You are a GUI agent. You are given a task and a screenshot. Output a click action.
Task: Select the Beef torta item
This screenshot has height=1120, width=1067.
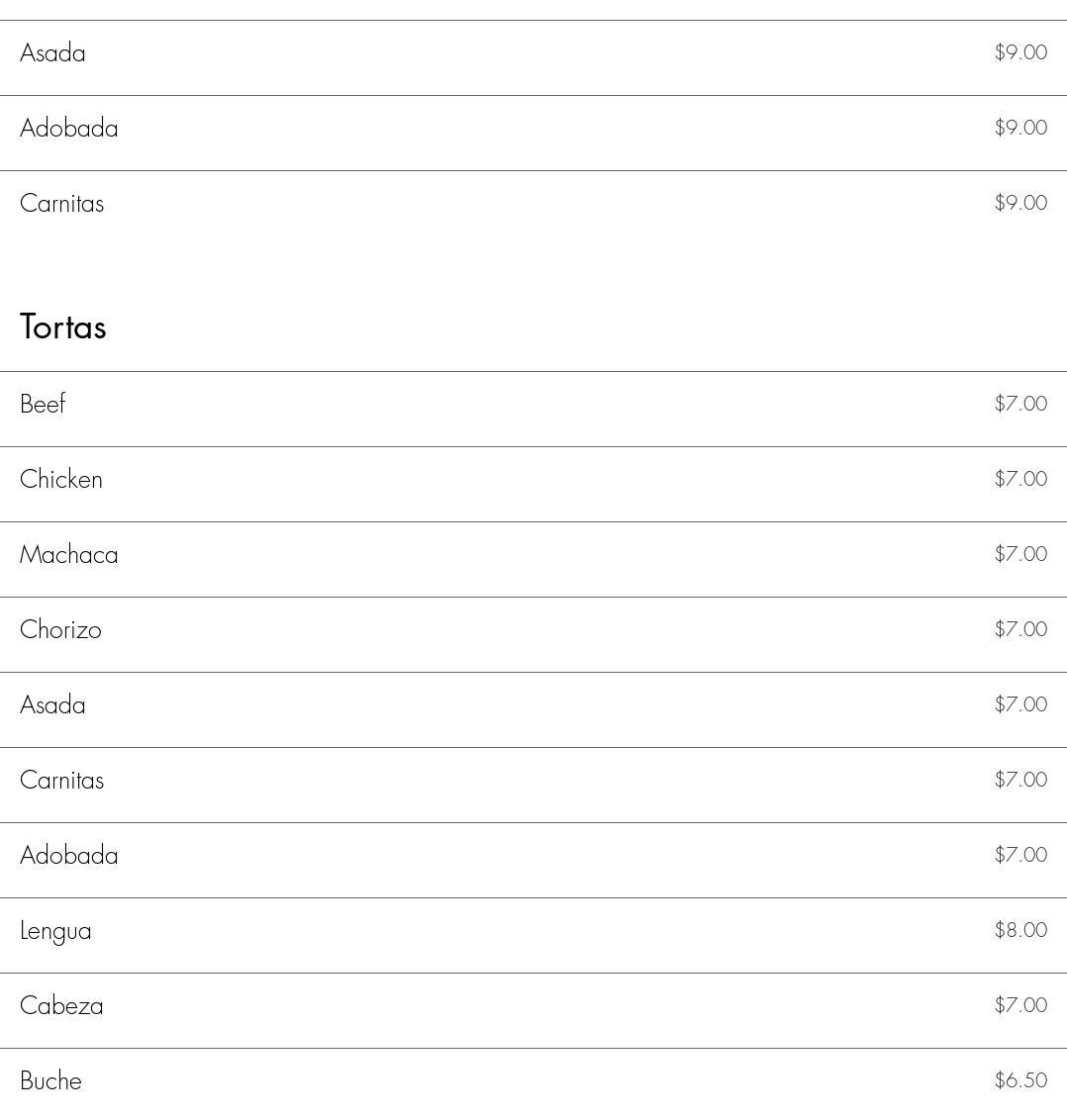(43, 404)
